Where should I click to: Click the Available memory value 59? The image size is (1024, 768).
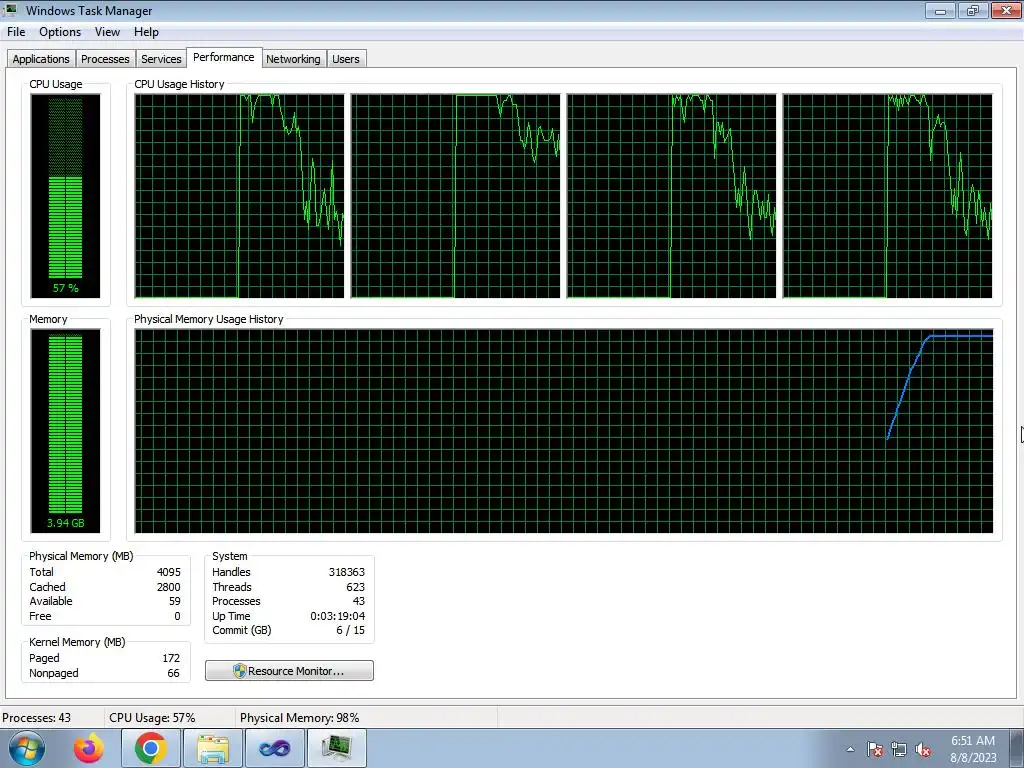click(x=174, y=601)
